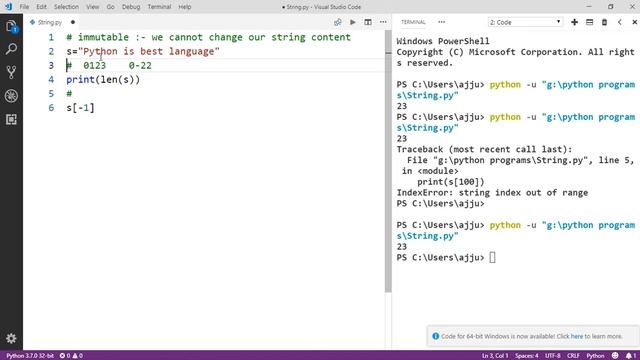Viewport: 640px width, 360px height.
Task: Click 'Windows PowerShell' text in terminal
Action: tap(443, 41)
